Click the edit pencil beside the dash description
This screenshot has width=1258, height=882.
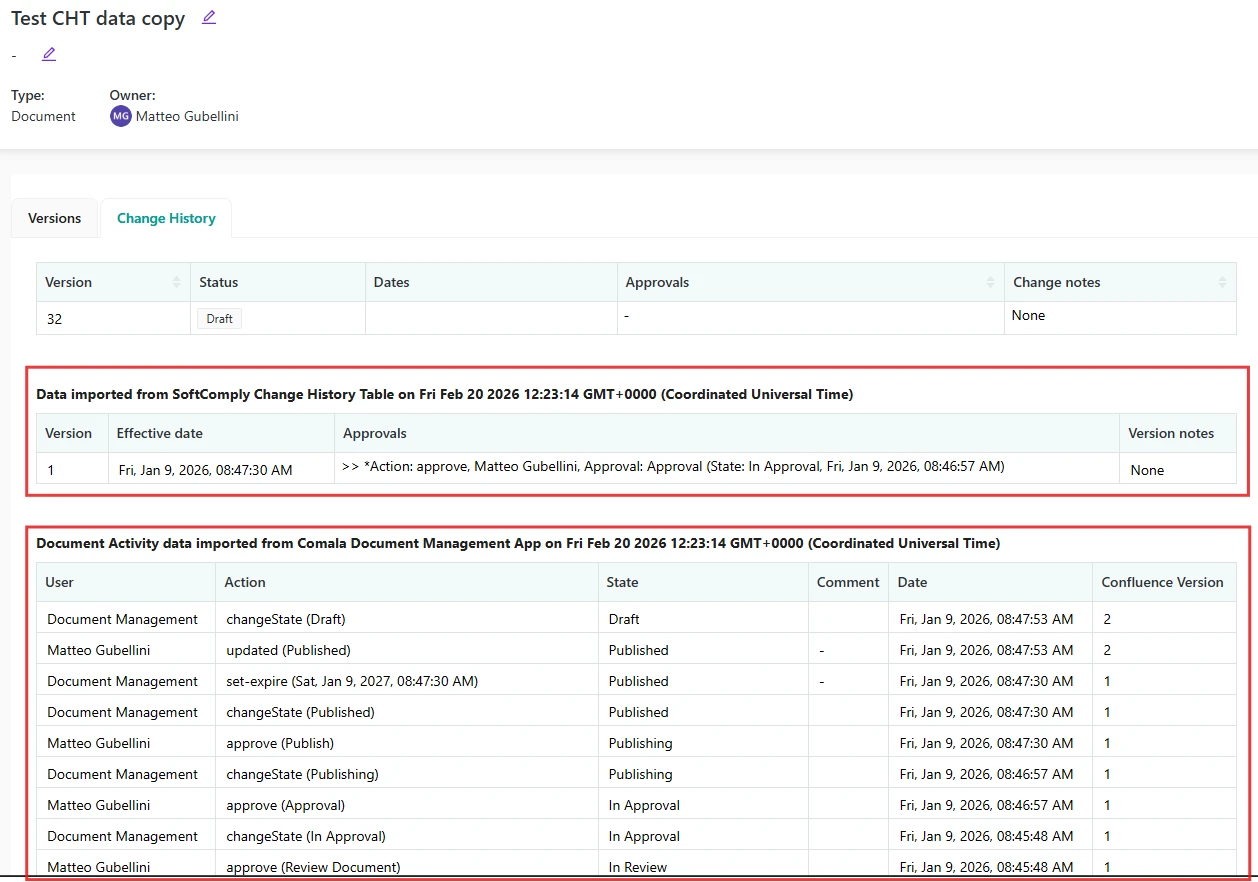tap(49, 54)
